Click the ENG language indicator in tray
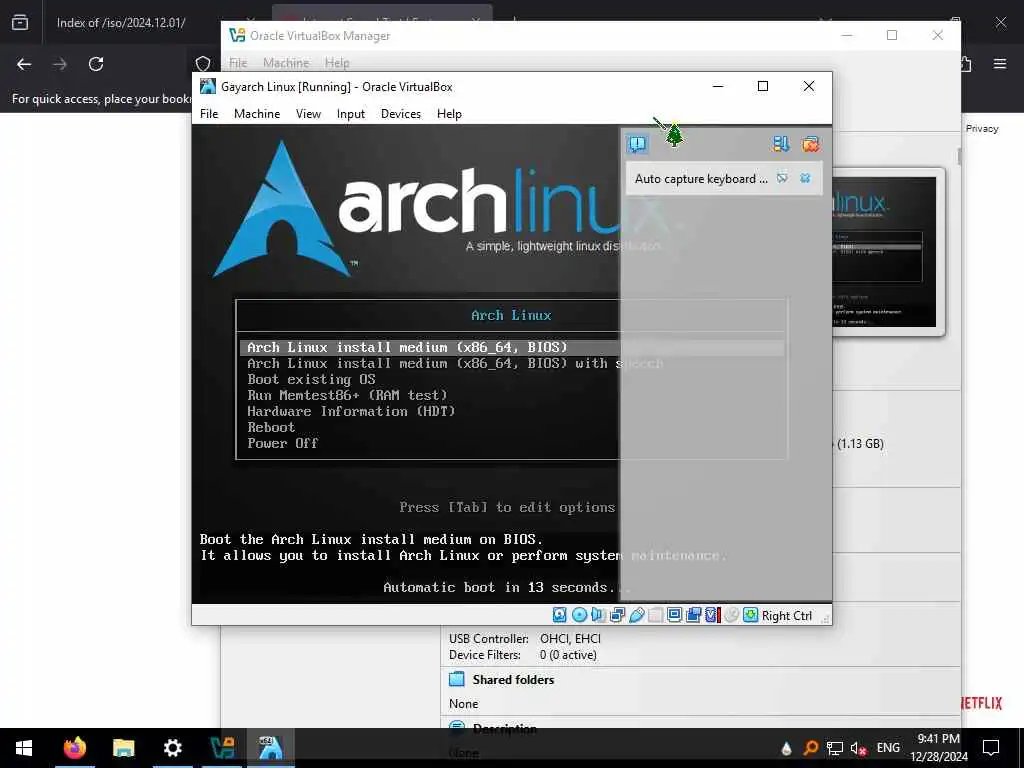Viewport: 1024px width, 768px height. pos(888,748)
